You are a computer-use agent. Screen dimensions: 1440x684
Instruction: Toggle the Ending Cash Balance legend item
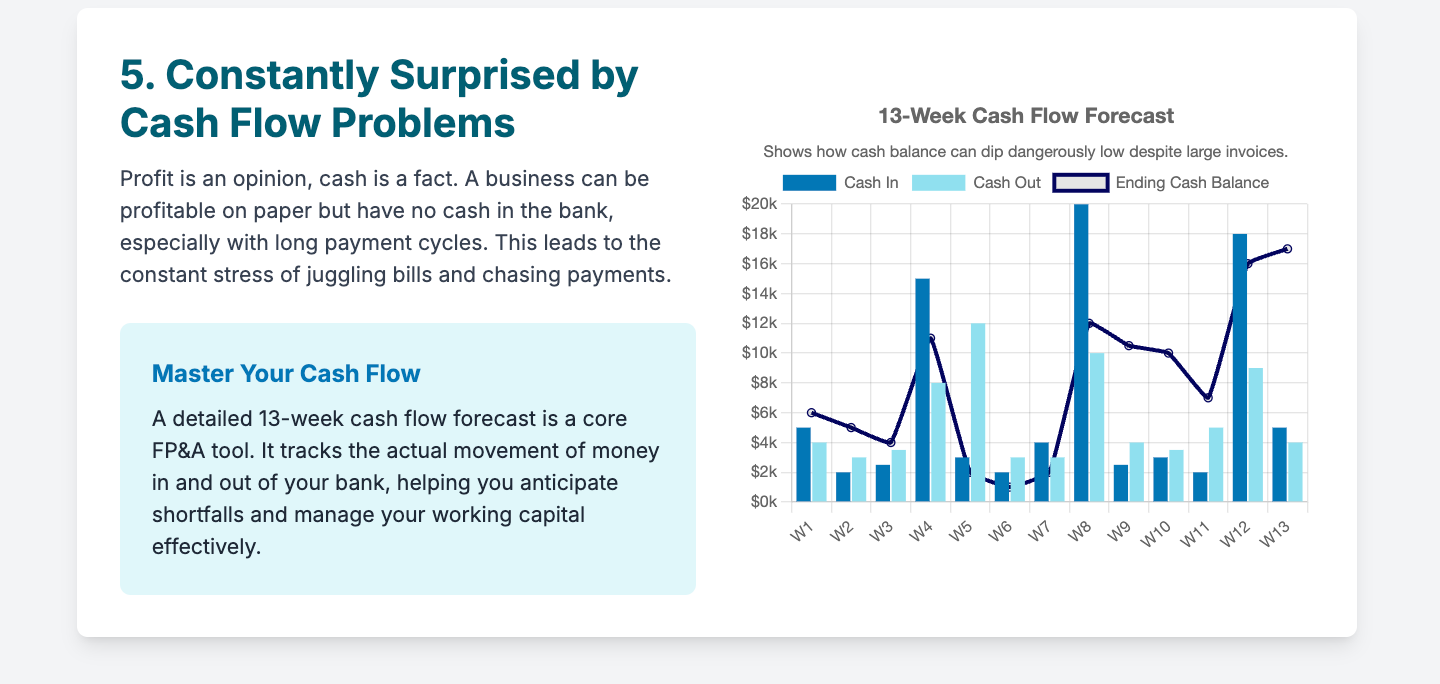point(1161,183)
